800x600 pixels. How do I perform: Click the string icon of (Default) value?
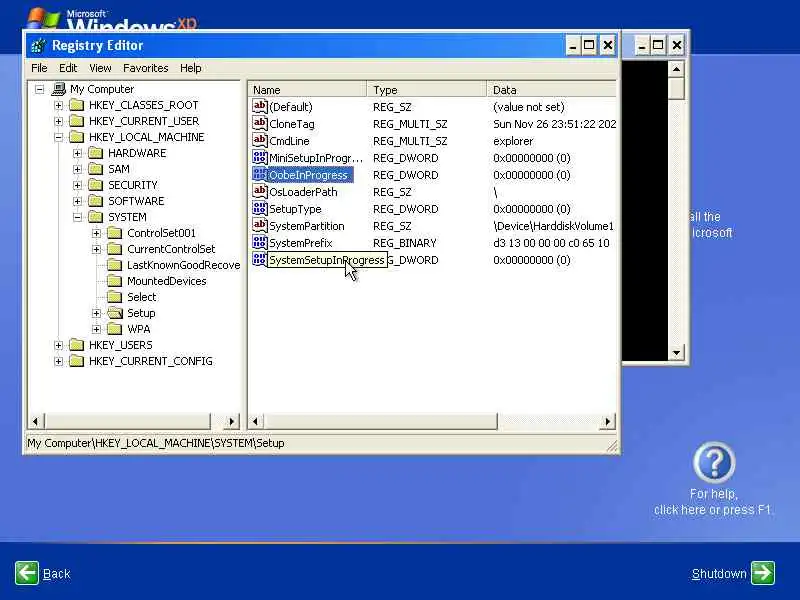pos(260,106)
